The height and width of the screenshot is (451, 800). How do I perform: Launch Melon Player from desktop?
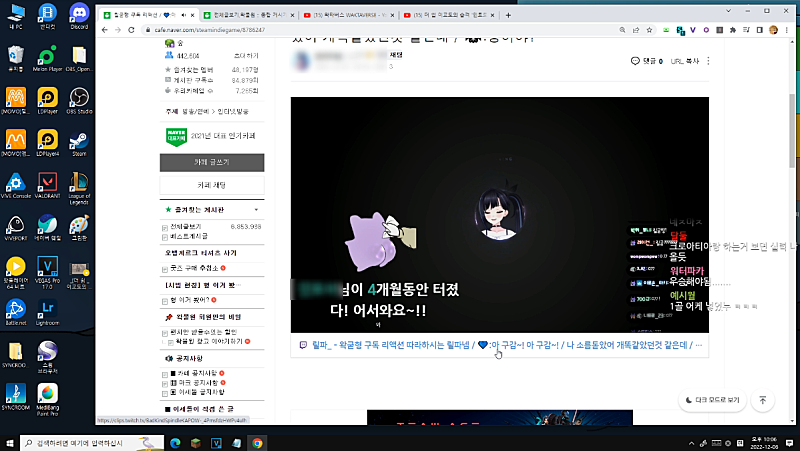point(47,58)
